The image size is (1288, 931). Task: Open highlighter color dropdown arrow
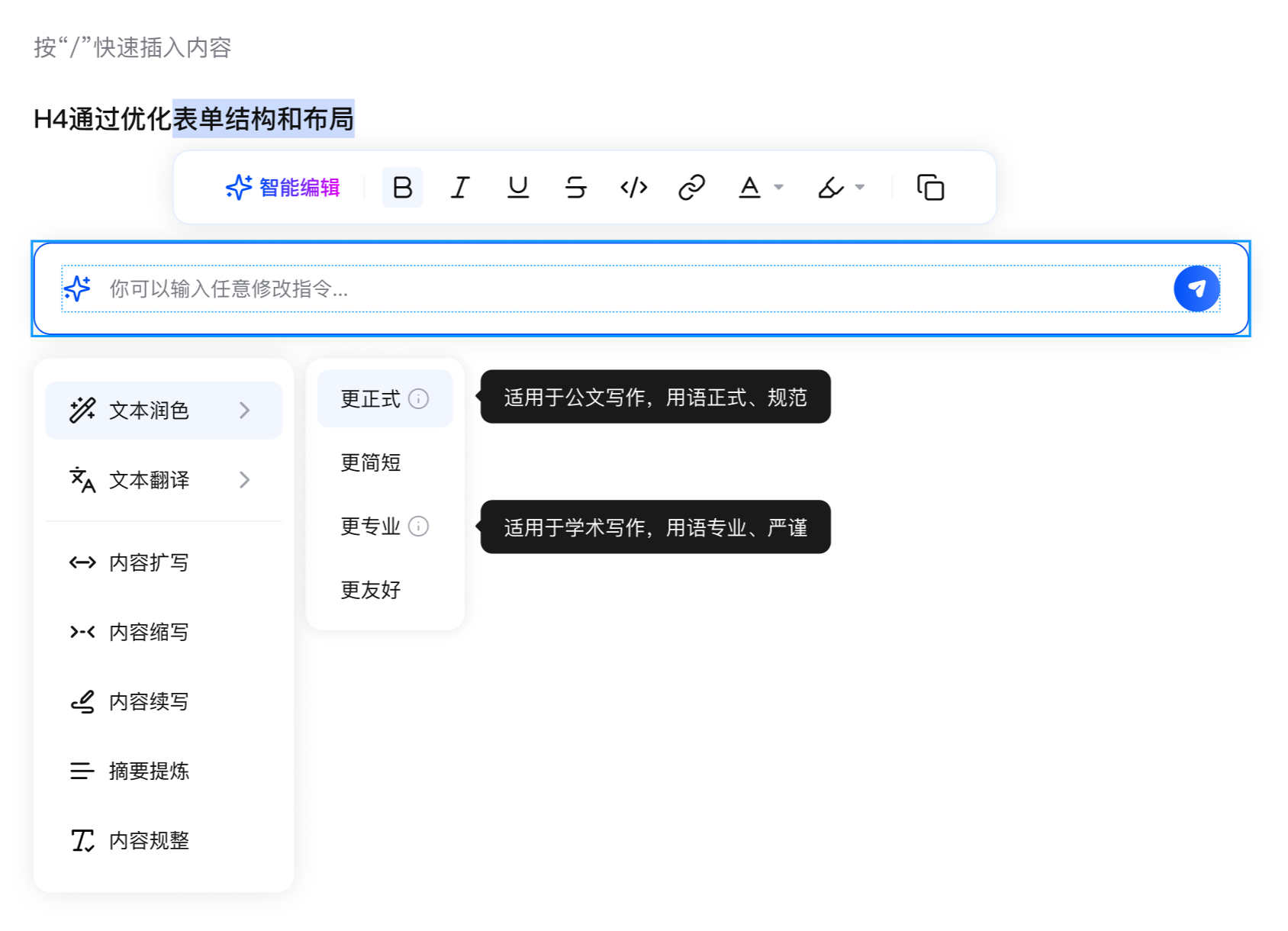(x=860, y=188)
